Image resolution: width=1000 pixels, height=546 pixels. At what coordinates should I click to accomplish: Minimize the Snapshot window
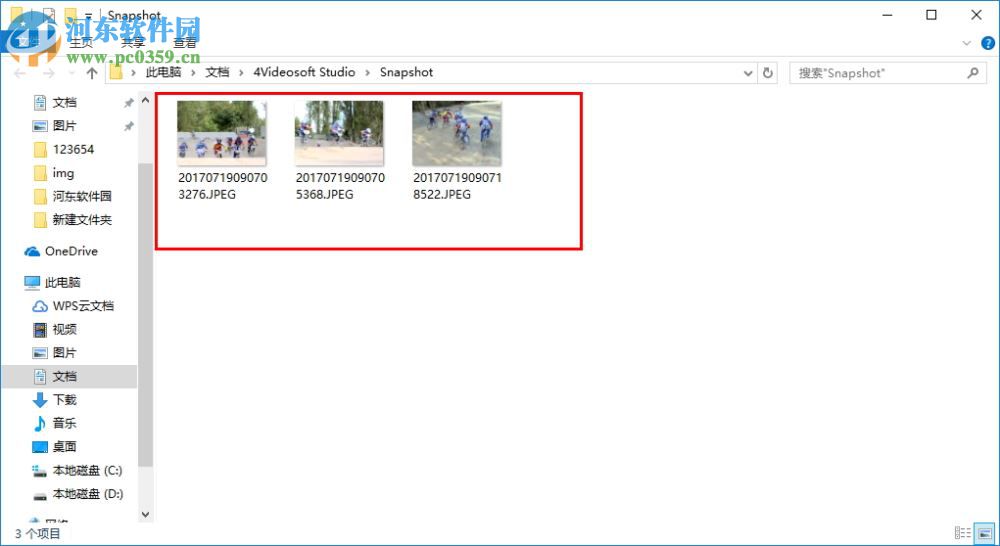(x=887, y=15)
